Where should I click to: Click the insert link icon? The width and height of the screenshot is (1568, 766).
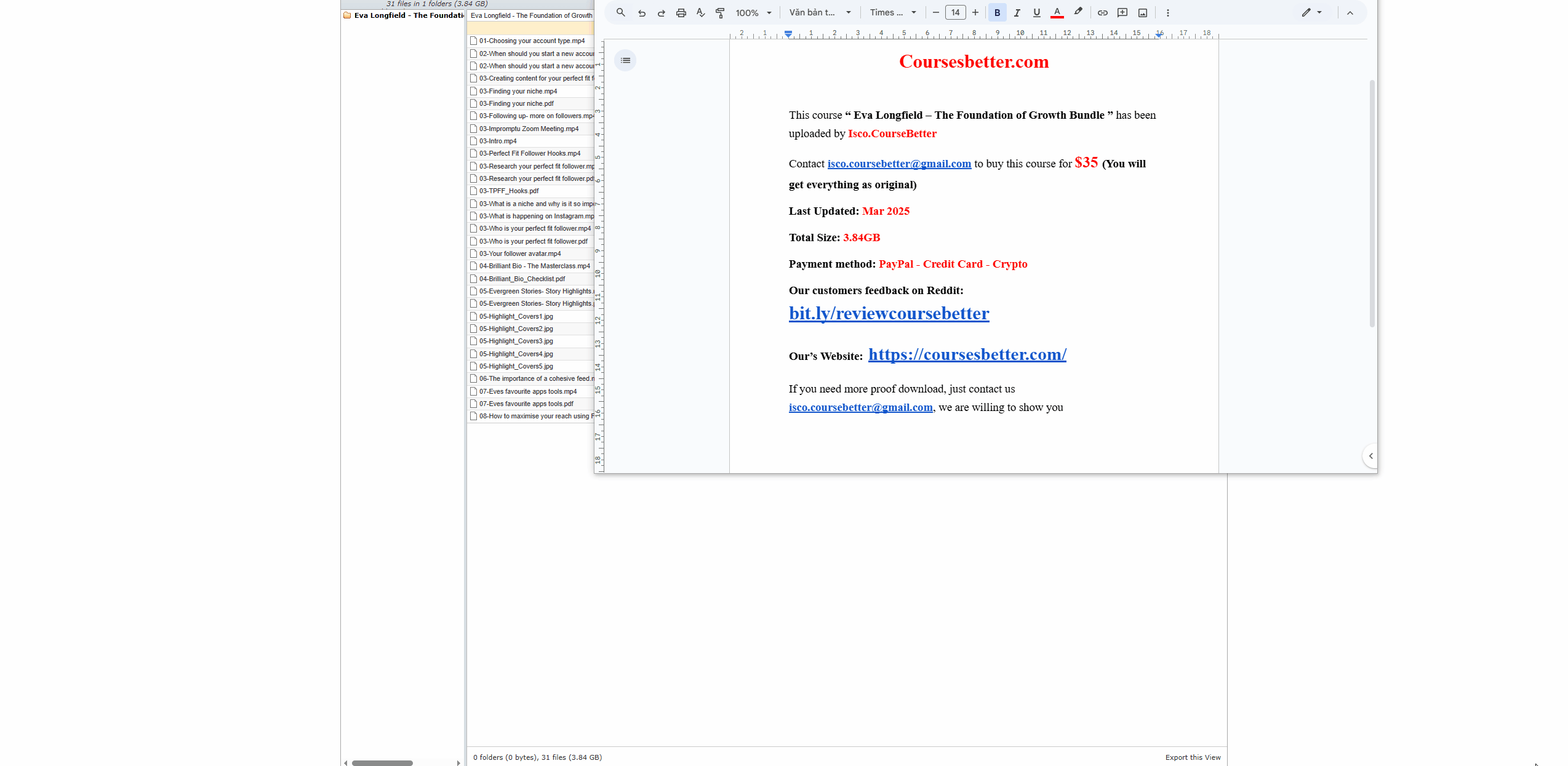pos(1102,13)
